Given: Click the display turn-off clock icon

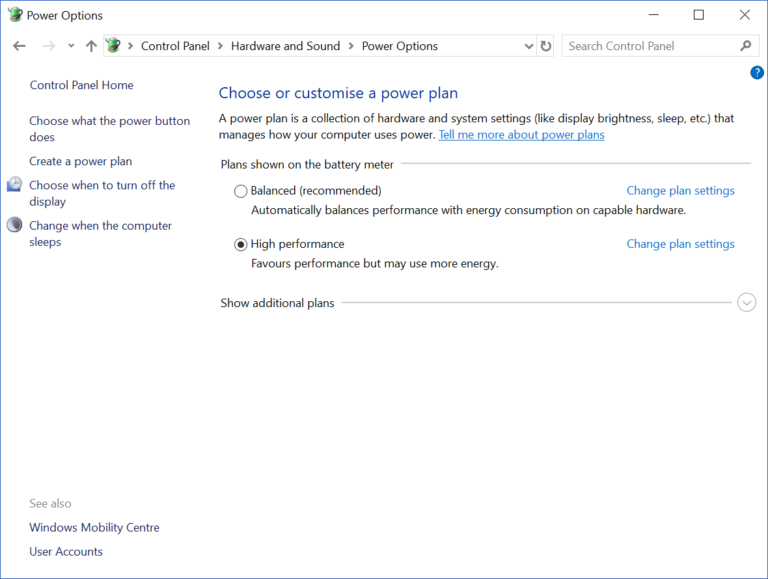Looking at the screenshot, I should (14, 185).
